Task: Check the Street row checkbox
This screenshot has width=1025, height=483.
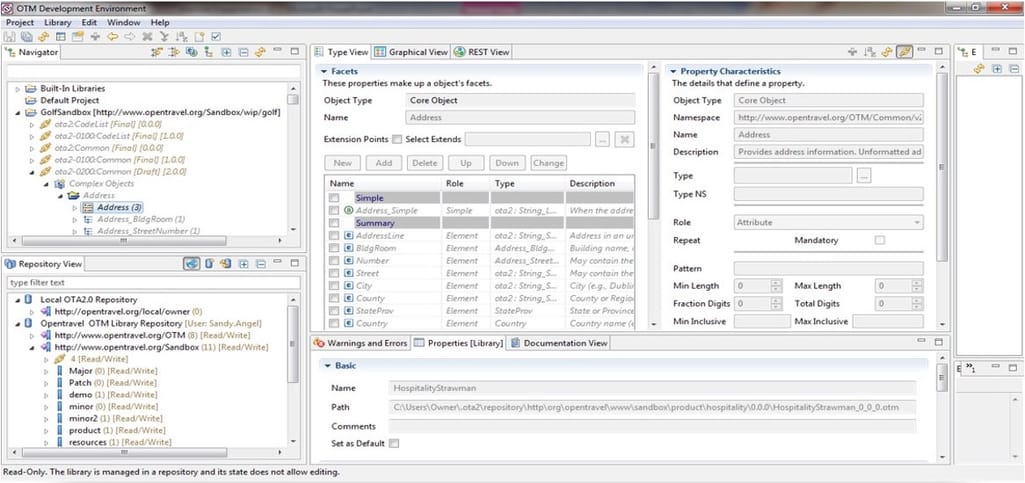Action: [334, 273]
